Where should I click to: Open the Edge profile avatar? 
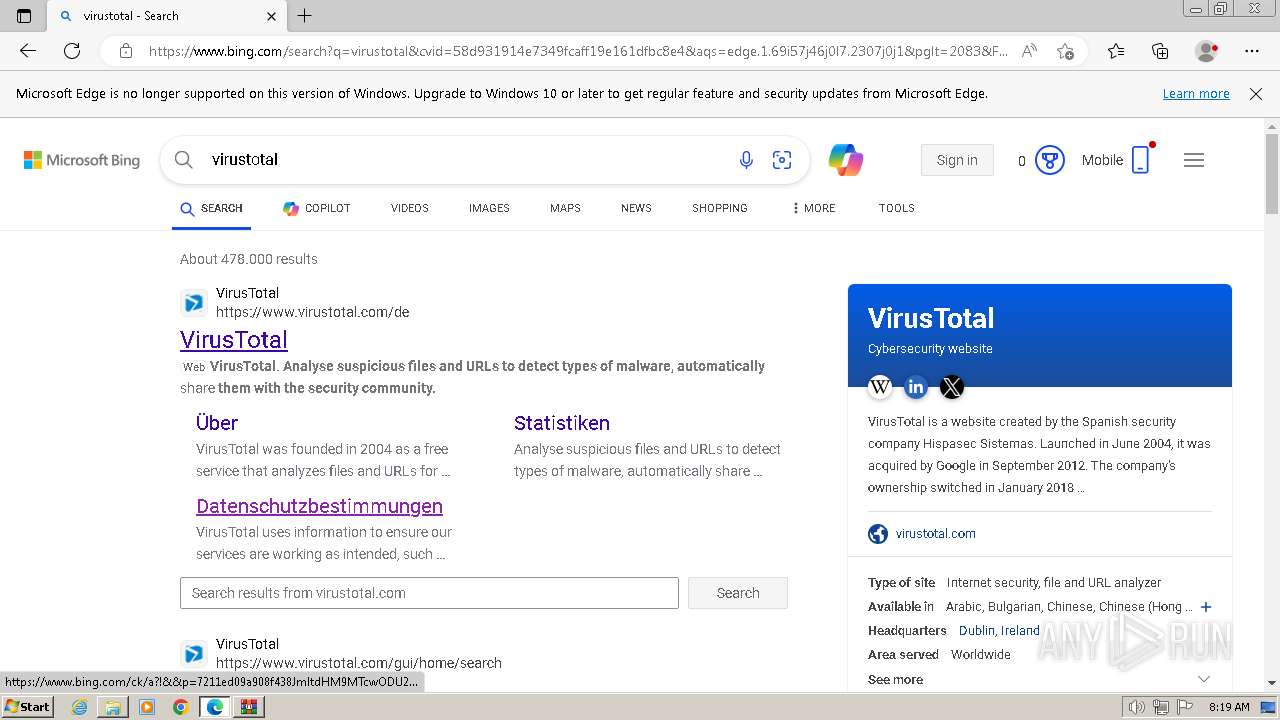pos(1207,51)
